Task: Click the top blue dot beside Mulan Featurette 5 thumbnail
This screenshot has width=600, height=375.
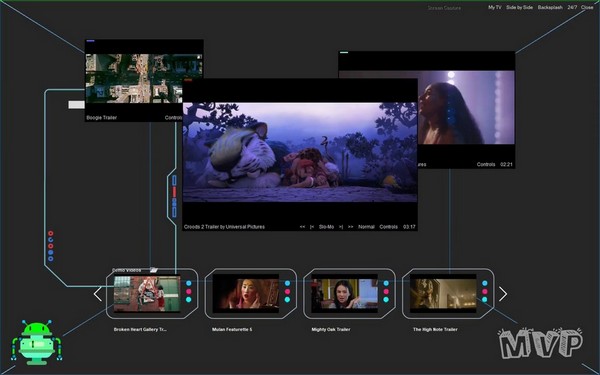Action: tap(287, 283)
